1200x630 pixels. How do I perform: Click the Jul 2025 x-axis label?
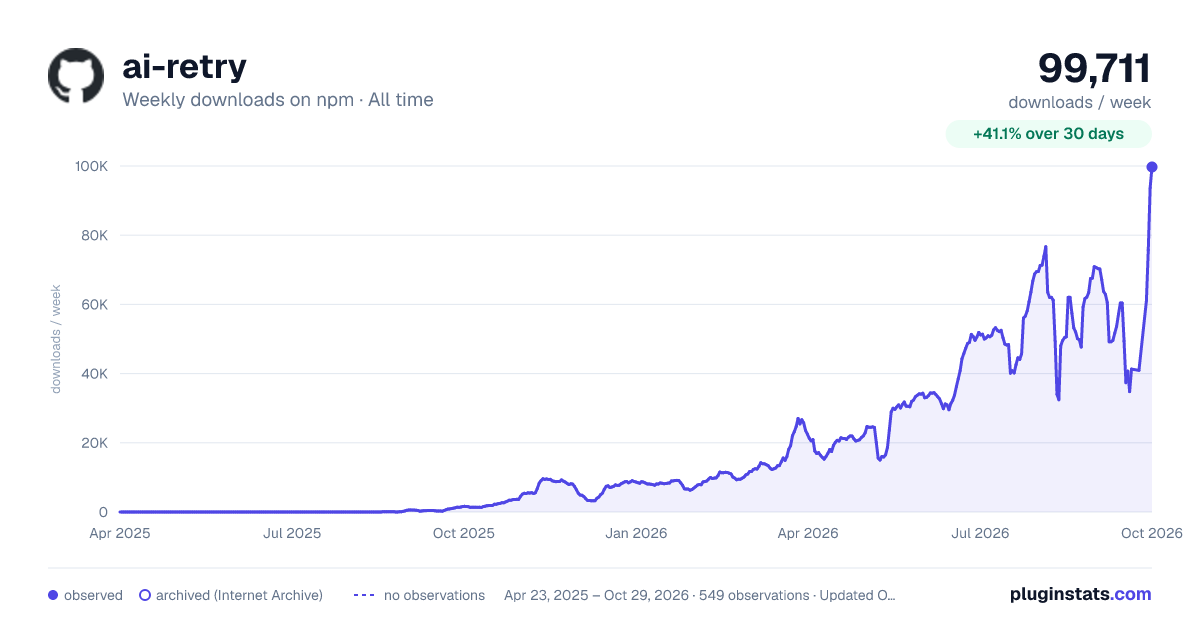point(292,533)
